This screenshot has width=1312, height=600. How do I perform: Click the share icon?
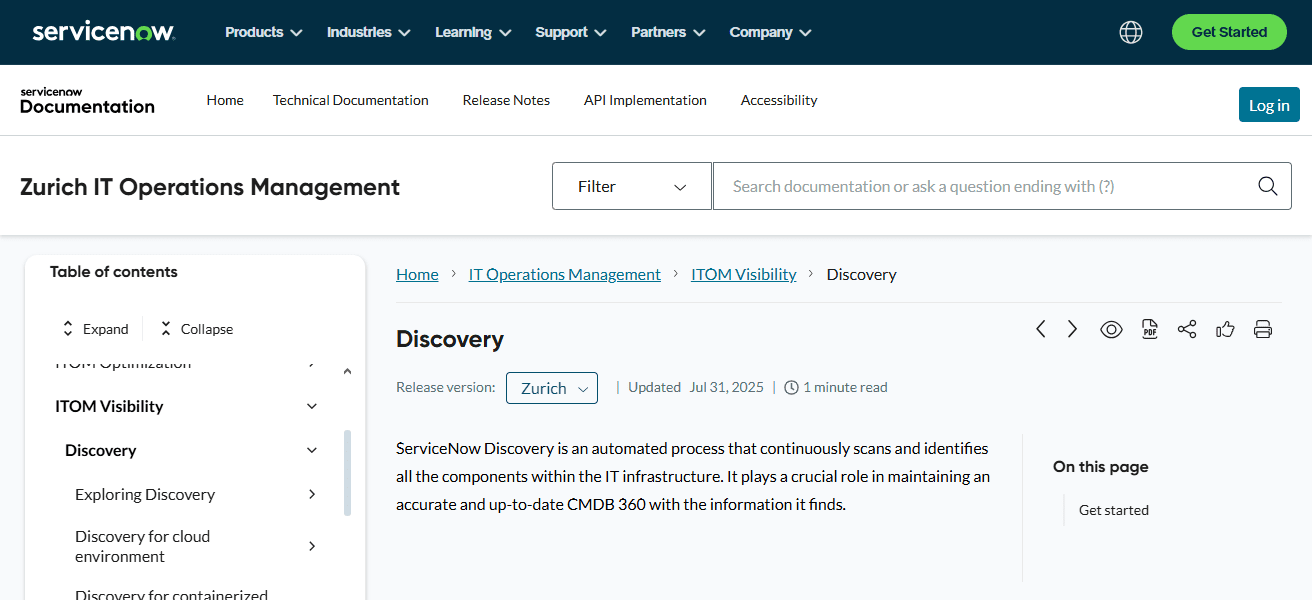pos(1187,329)
